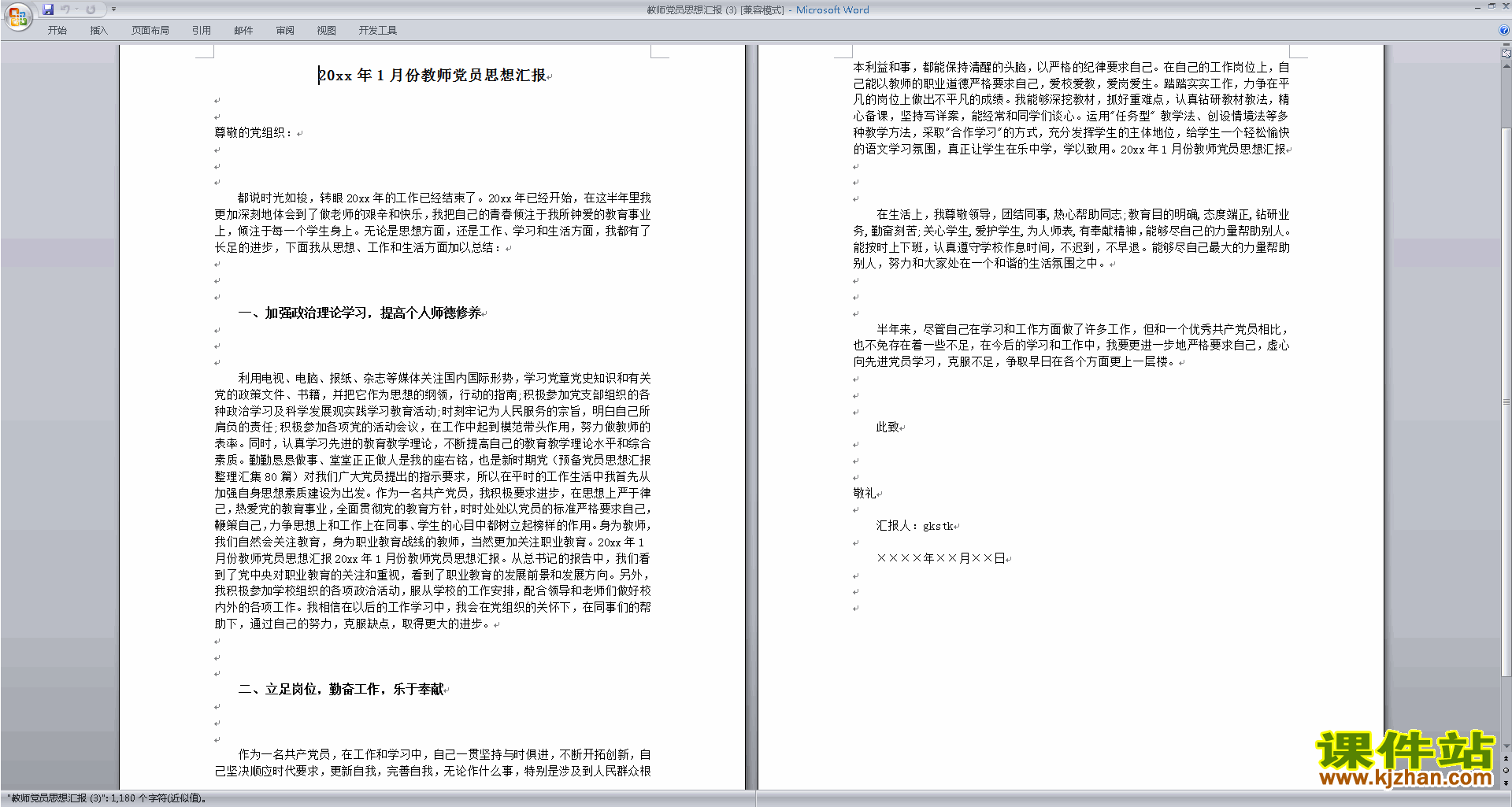1512x807 pixels.
Task: Go to next page double-arrow button
Action: pos(1506,783)
